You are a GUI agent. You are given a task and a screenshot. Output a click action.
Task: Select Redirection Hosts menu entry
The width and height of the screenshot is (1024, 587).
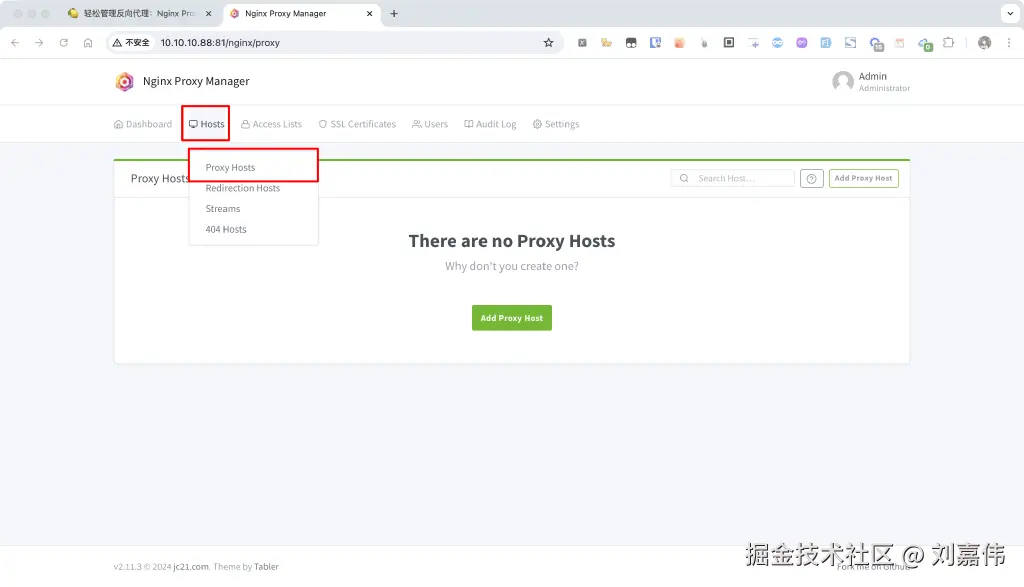[x=242, y=188]
